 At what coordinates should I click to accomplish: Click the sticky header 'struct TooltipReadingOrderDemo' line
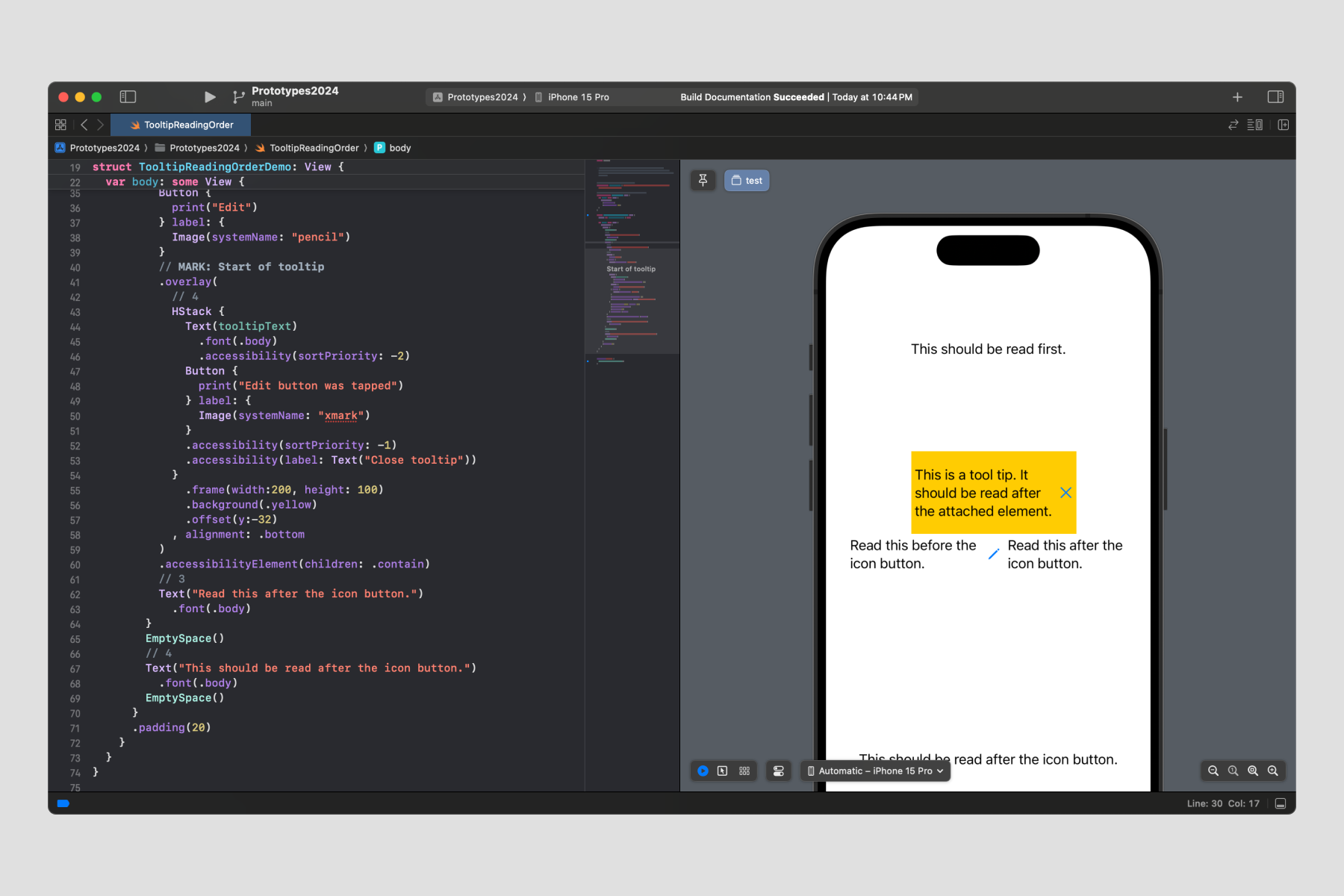click(x=218, y=167)
